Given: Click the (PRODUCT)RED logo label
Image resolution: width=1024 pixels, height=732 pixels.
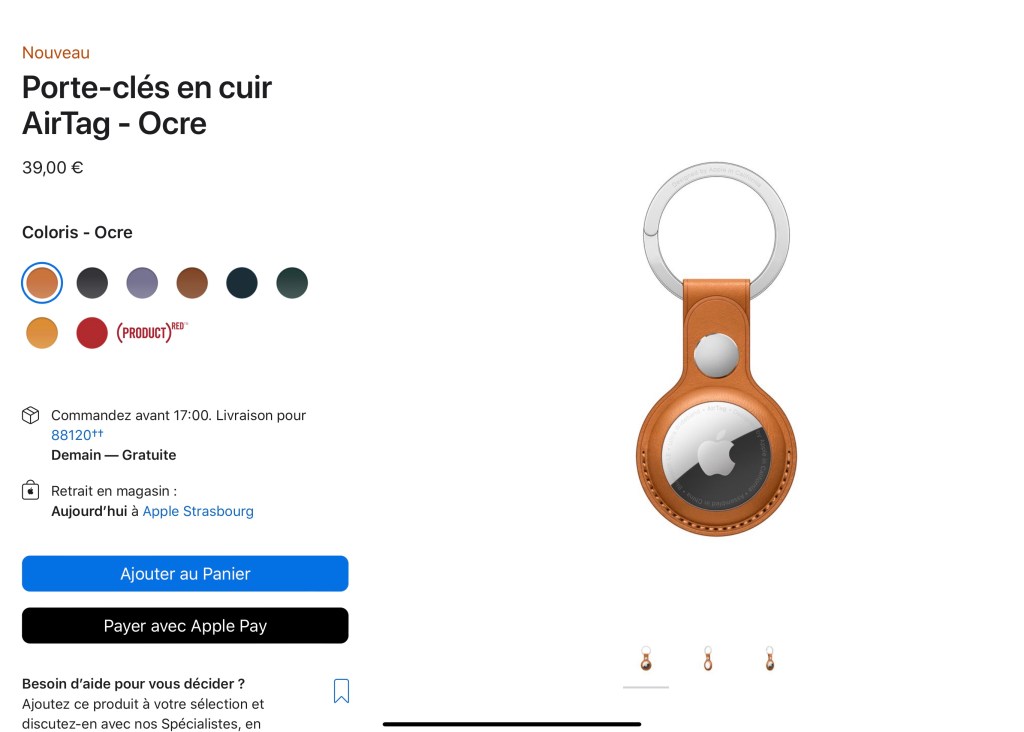Looking at the screenshot, I should (152, 332).
